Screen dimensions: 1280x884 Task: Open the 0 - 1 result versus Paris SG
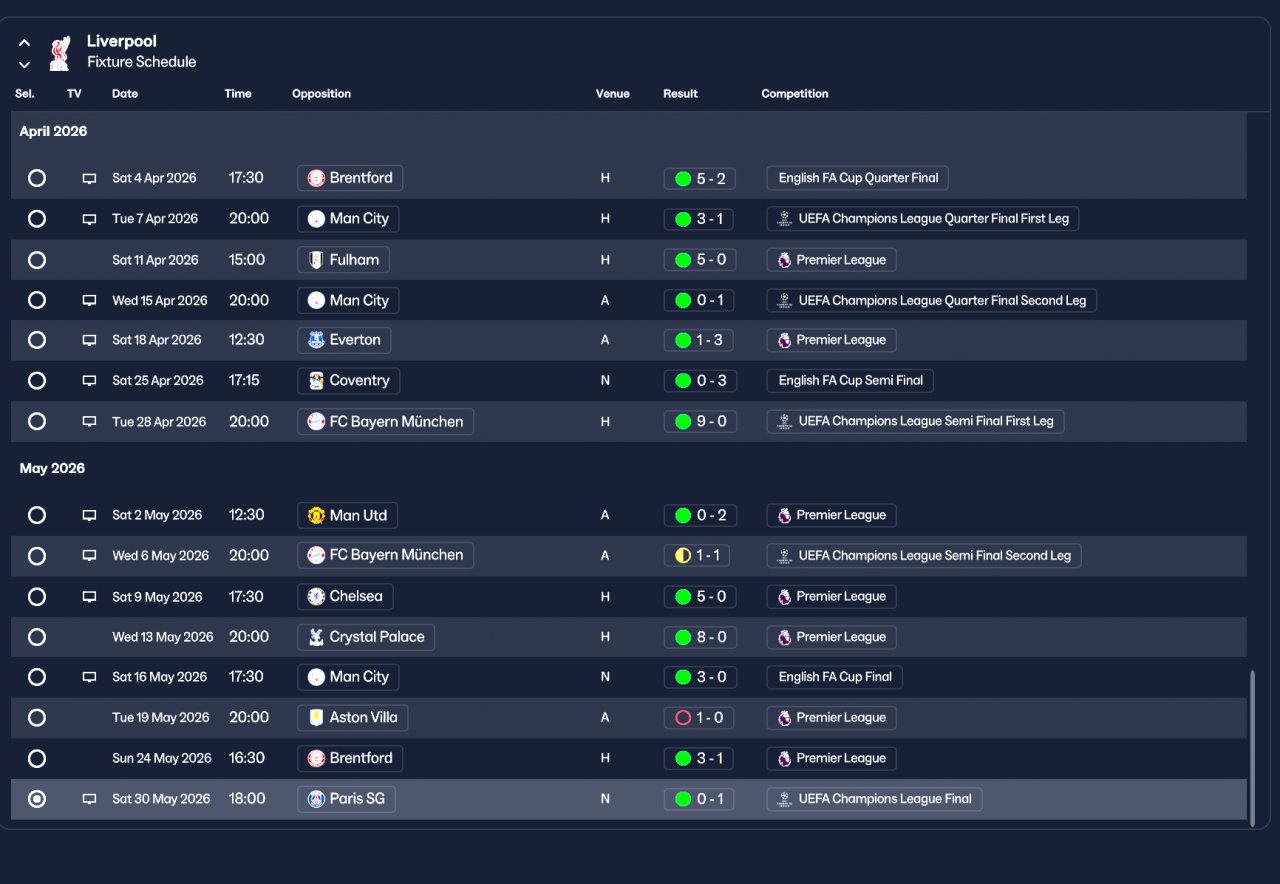click(x=700, y=799)
